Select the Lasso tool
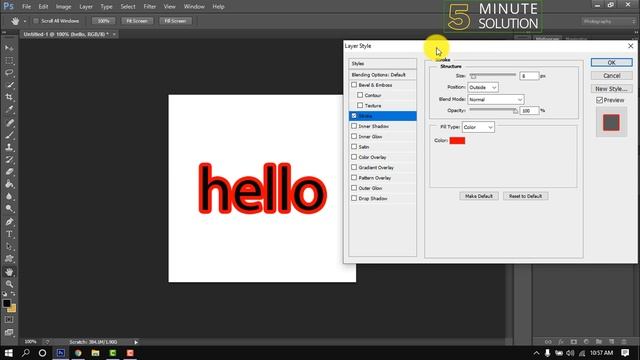This screenshot has width=640, height=360. point(9,73)
